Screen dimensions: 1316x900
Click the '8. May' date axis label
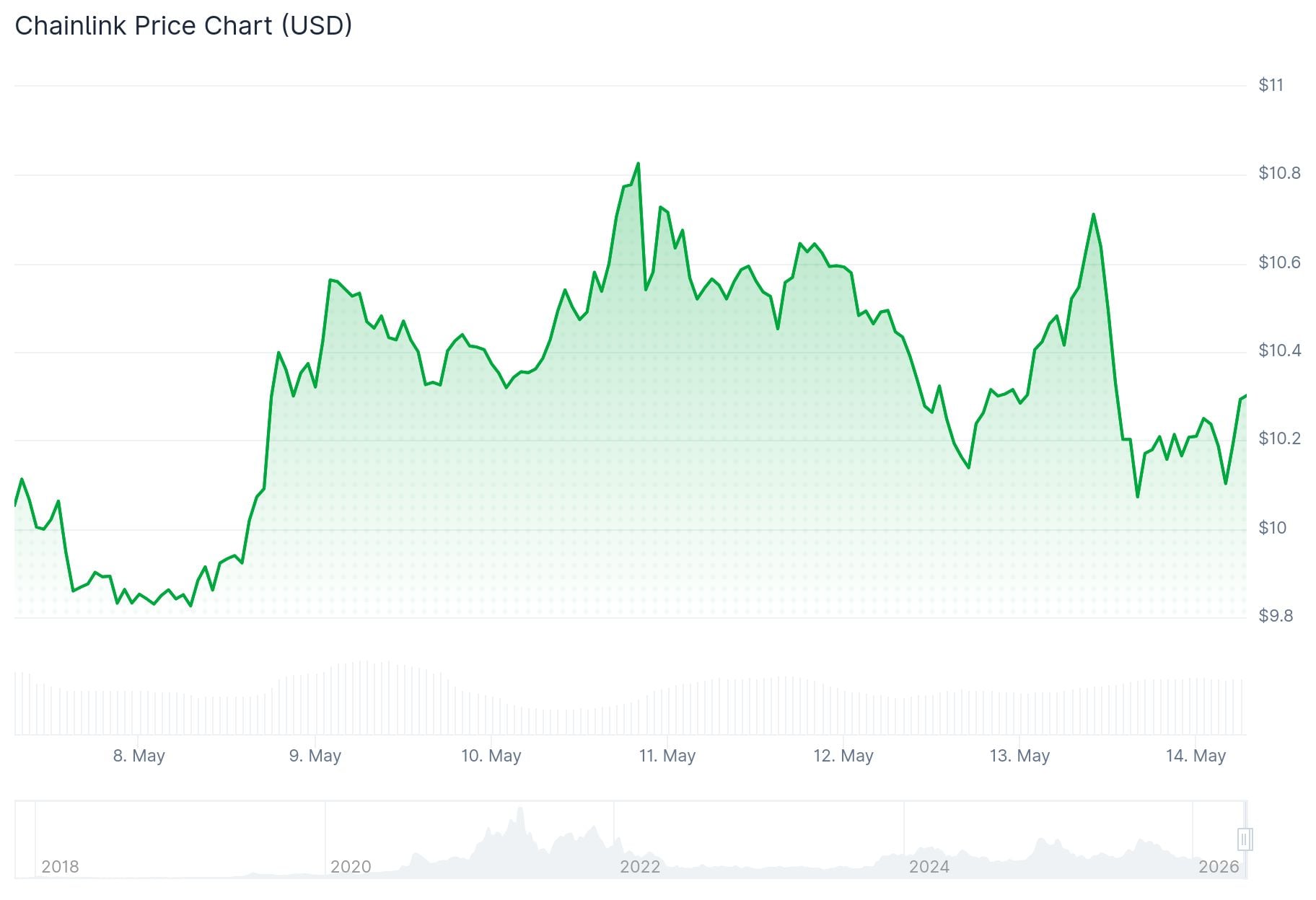(139, 756)
